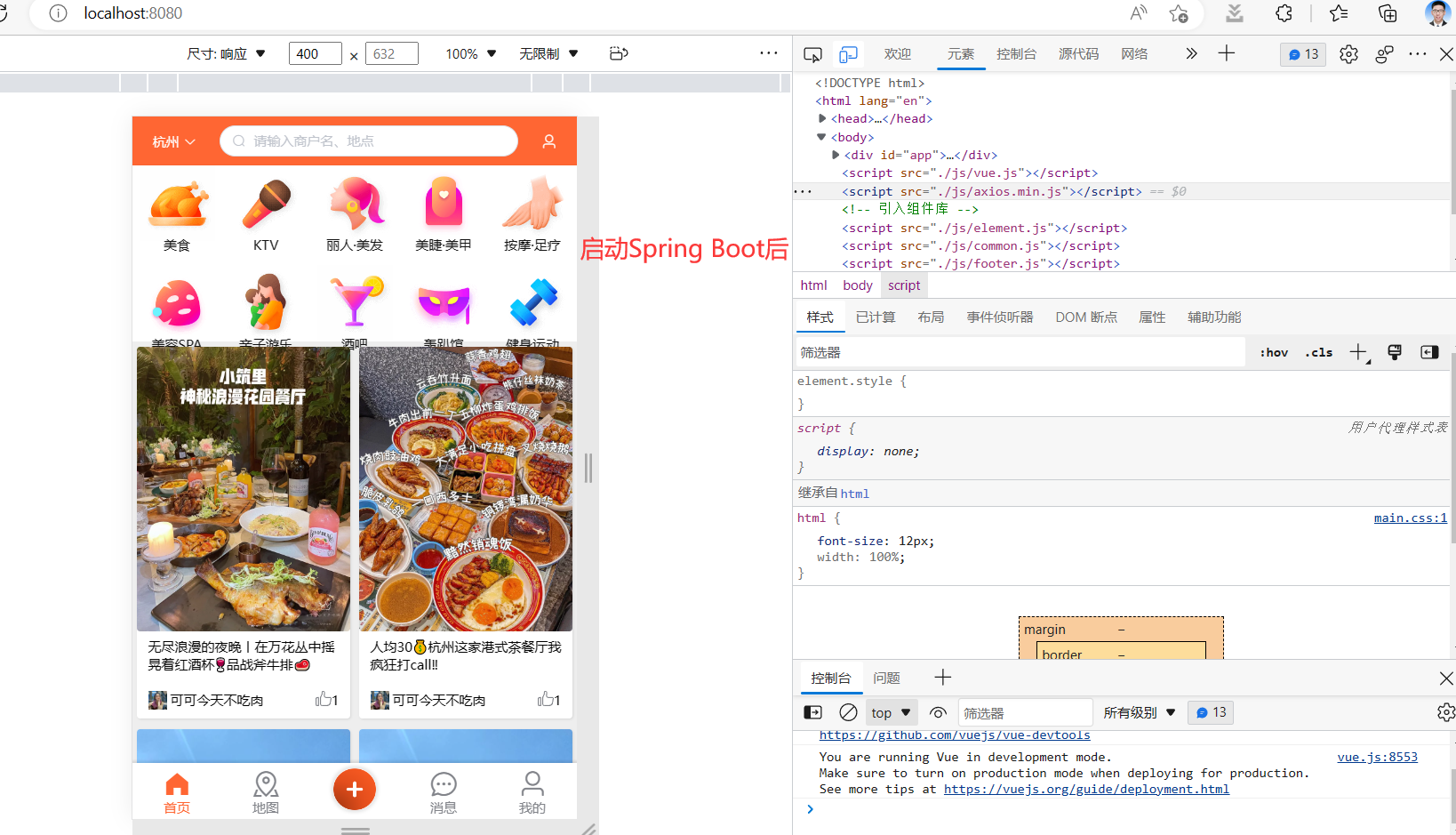Toggle computed styles sidebar icon
This screenshot has width=1456, height=835.
click(x=1429, y=353)
